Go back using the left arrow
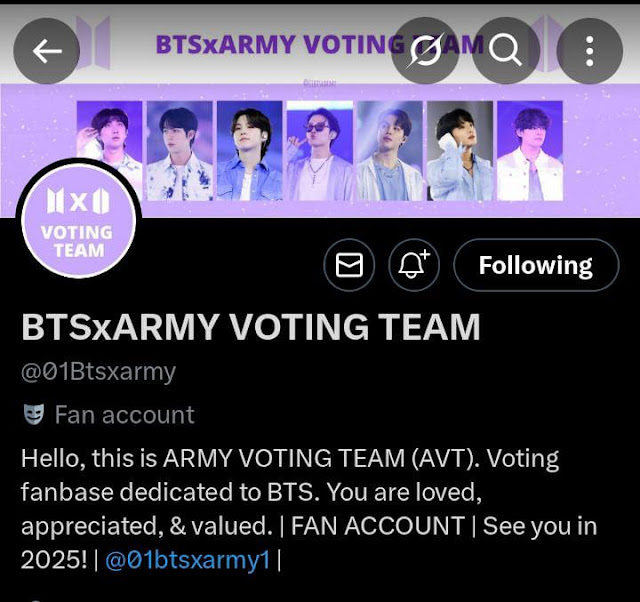640x602 pixels. point(47,51)
